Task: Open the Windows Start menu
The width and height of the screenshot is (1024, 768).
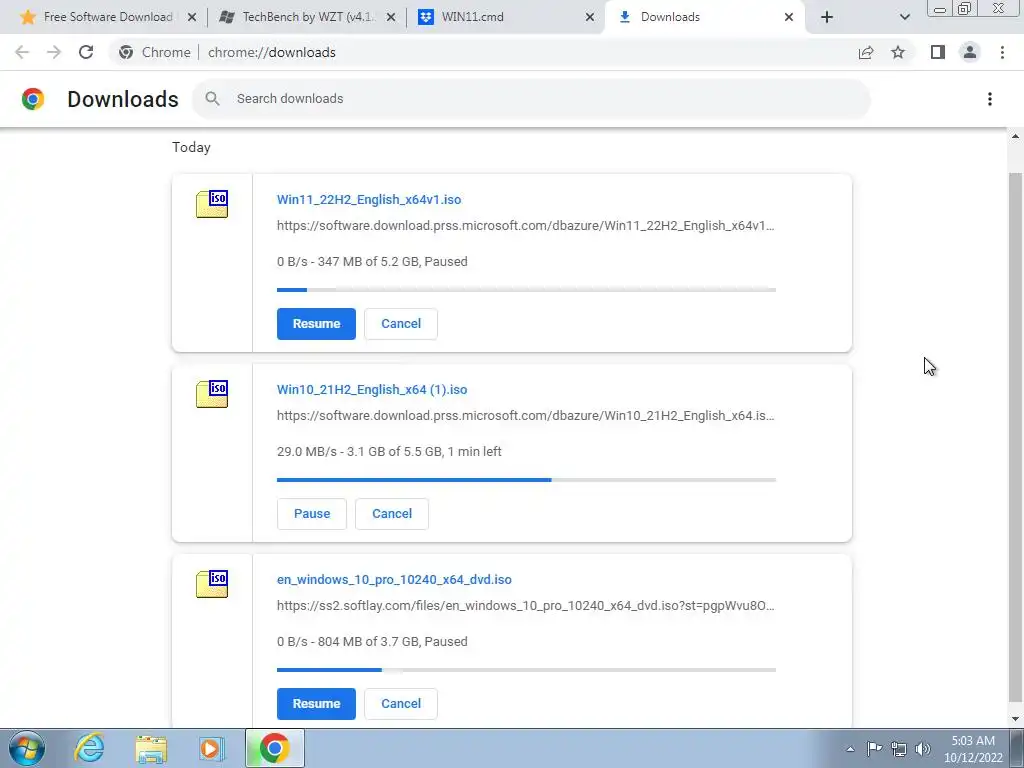Action: (x=26, y=748)
